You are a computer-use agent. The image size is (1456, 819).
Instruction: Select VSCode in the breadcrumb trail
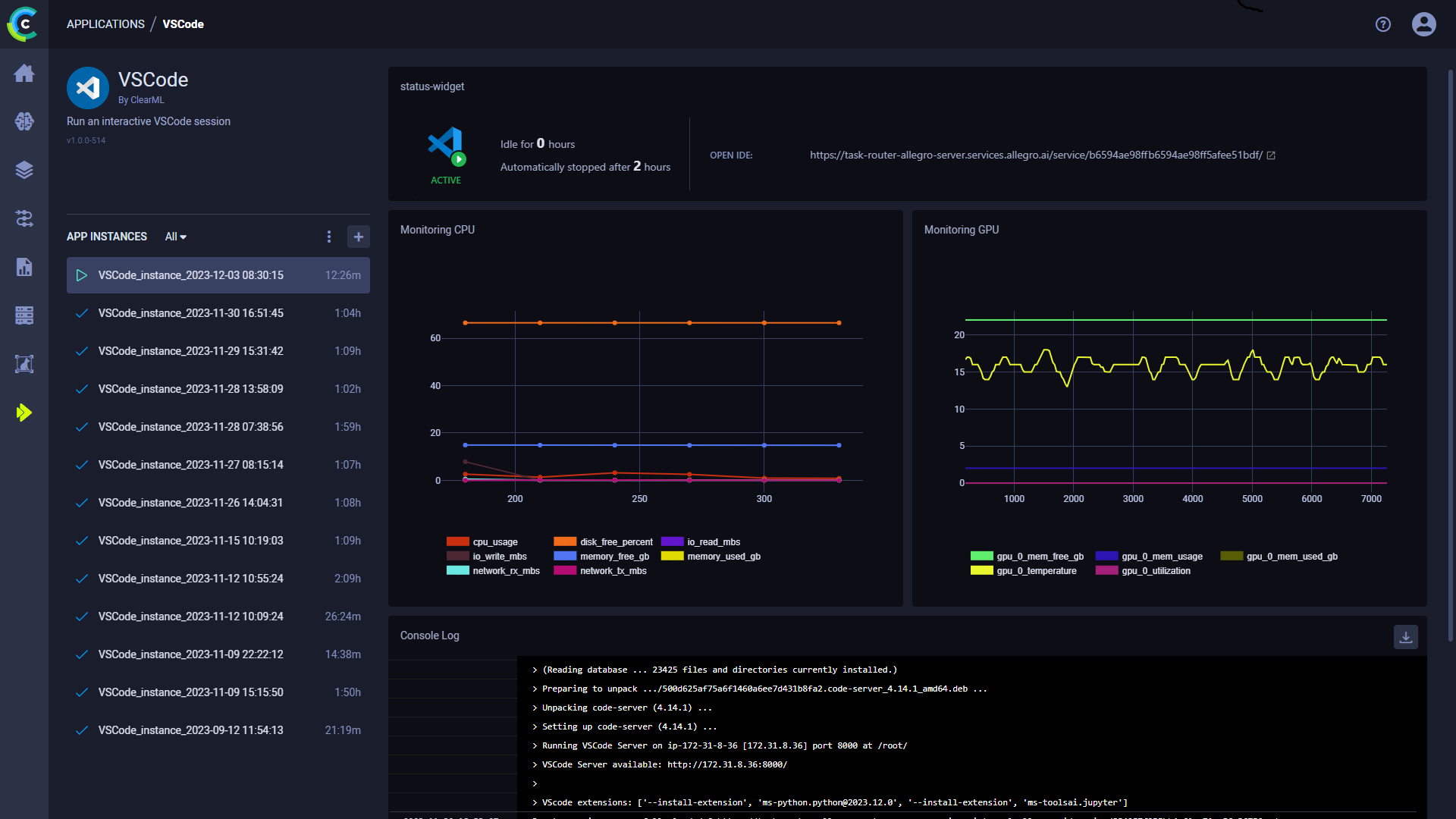tap(184, 24)
